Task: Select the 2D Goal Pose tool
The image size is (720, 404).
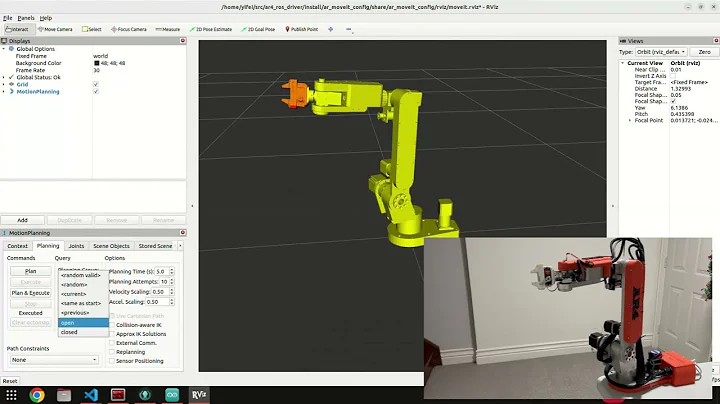Action: 258,29
